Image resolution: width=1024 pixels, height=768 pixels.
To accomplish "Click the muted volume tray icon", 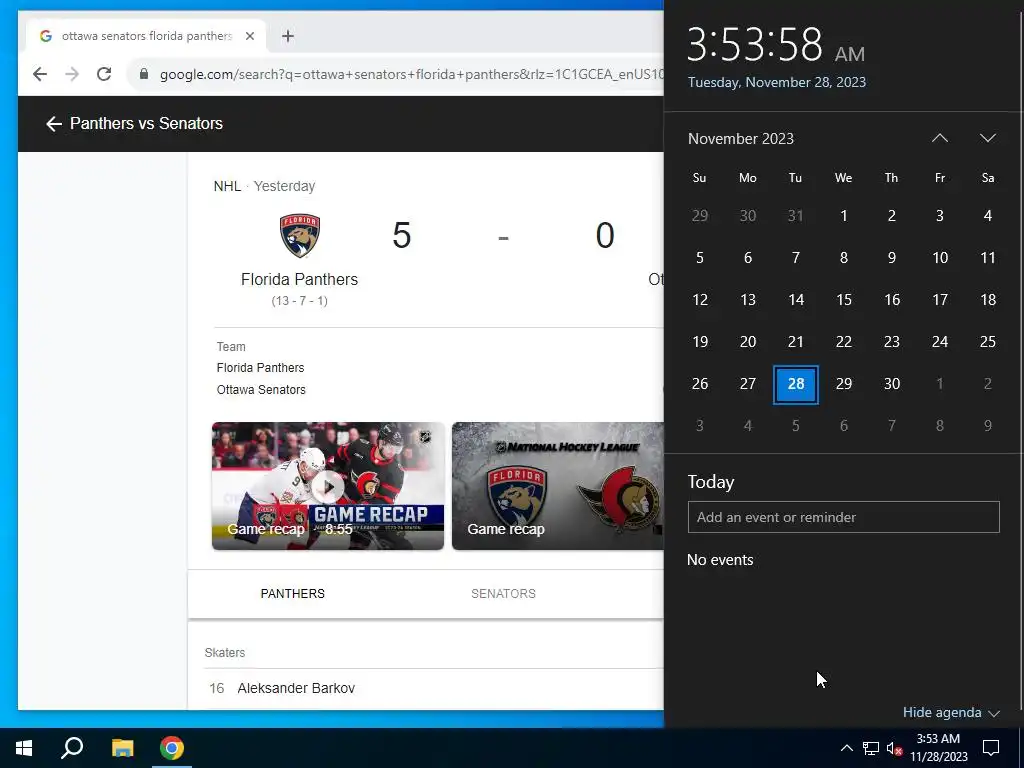I will coord(894,748).
